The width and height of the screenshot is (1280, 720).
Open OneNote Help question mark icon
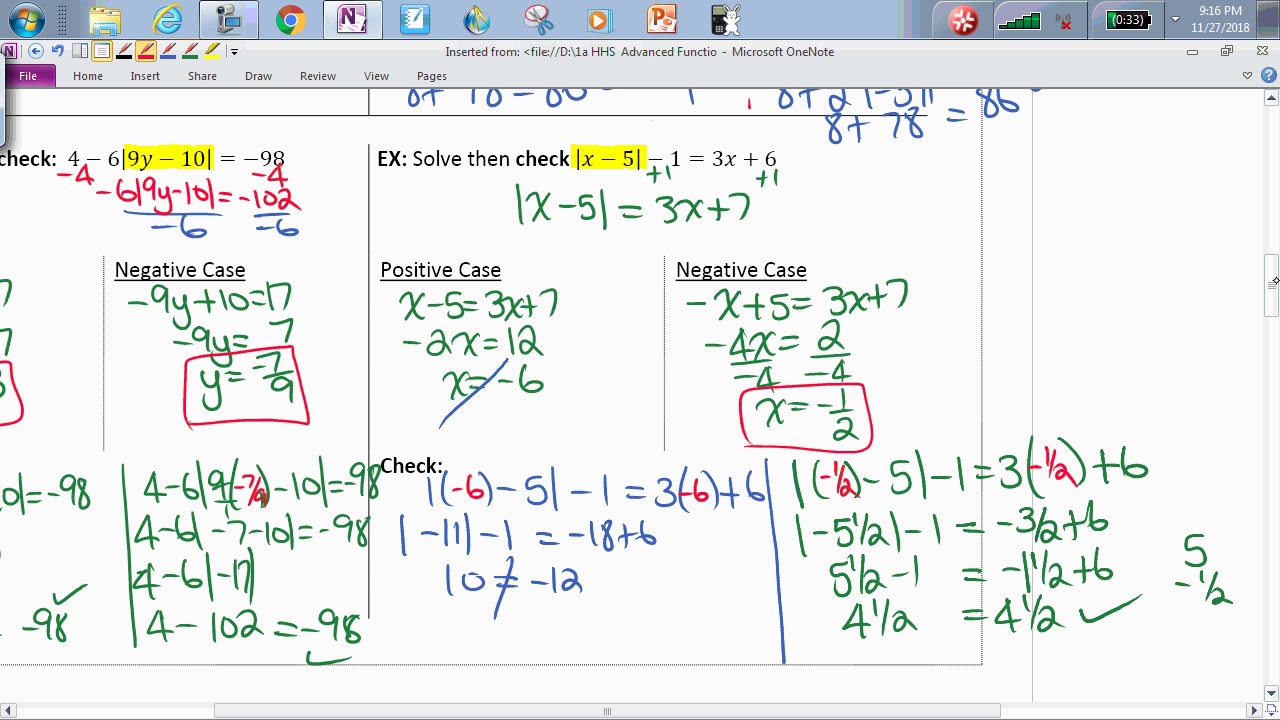coord(1269,76)
